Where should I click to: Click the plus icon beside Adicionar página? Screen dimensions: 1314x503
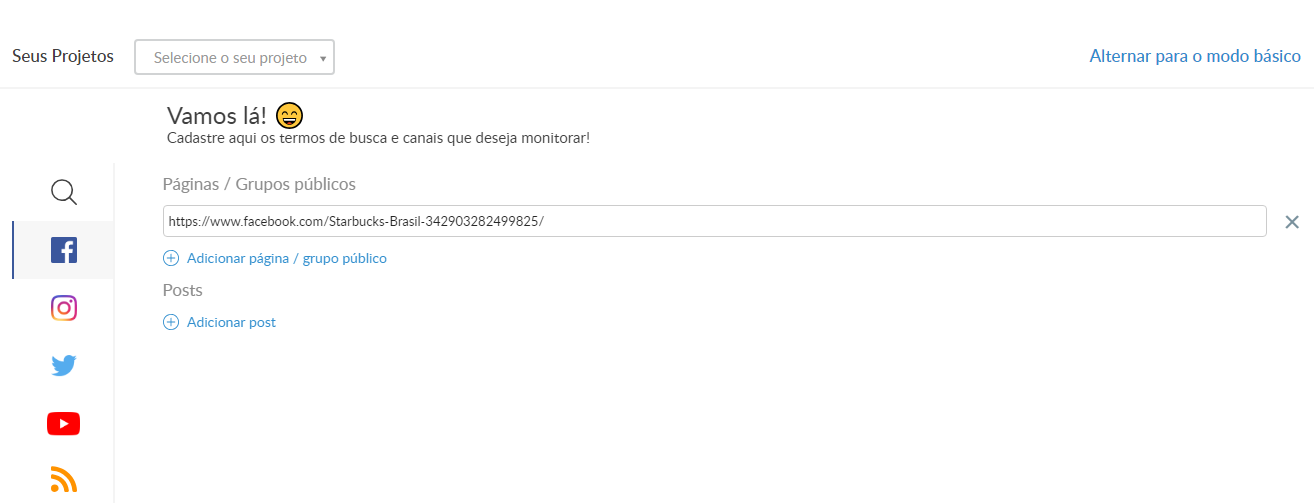(171, 258)
